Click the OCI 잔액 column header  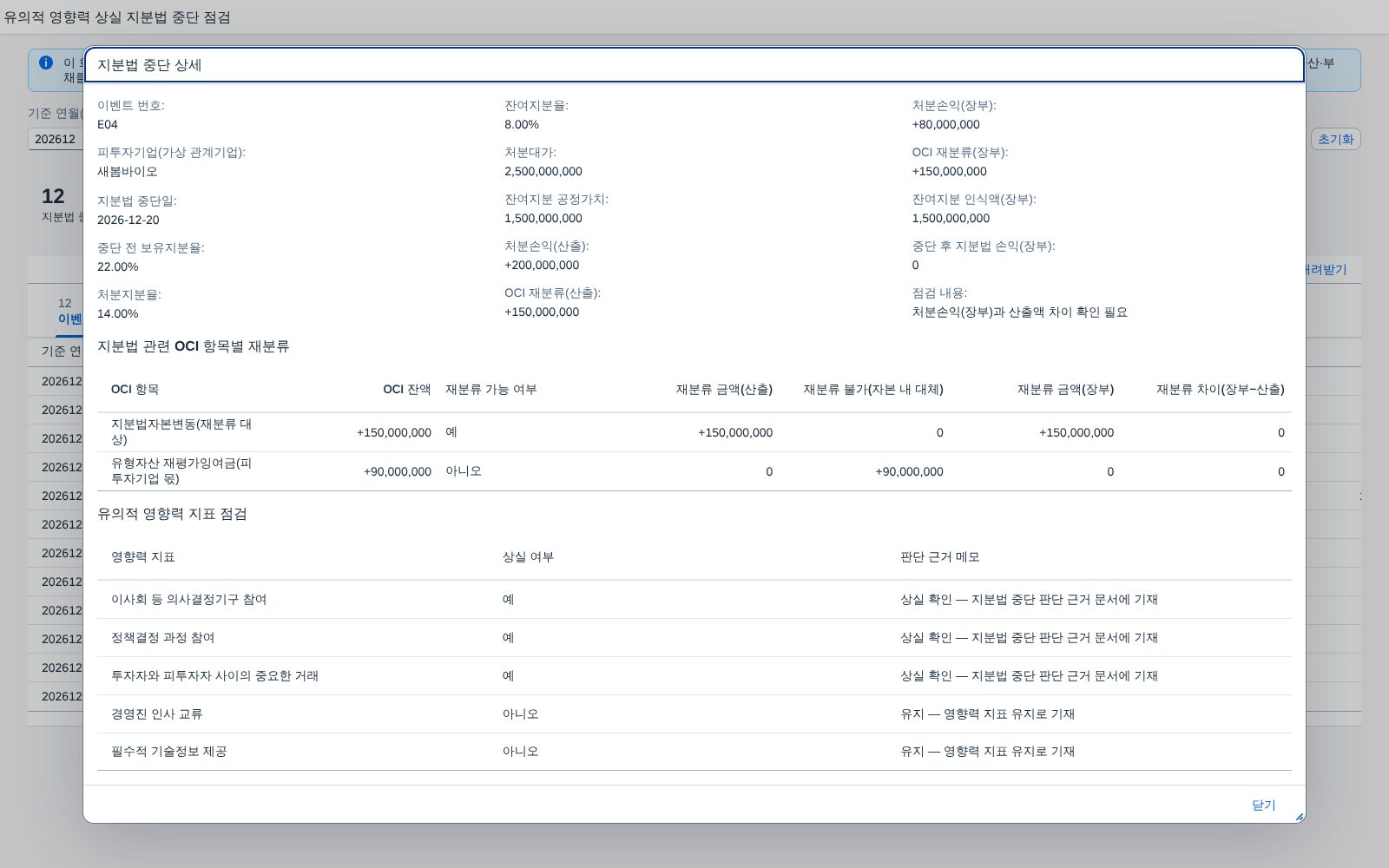click(407, 389)
